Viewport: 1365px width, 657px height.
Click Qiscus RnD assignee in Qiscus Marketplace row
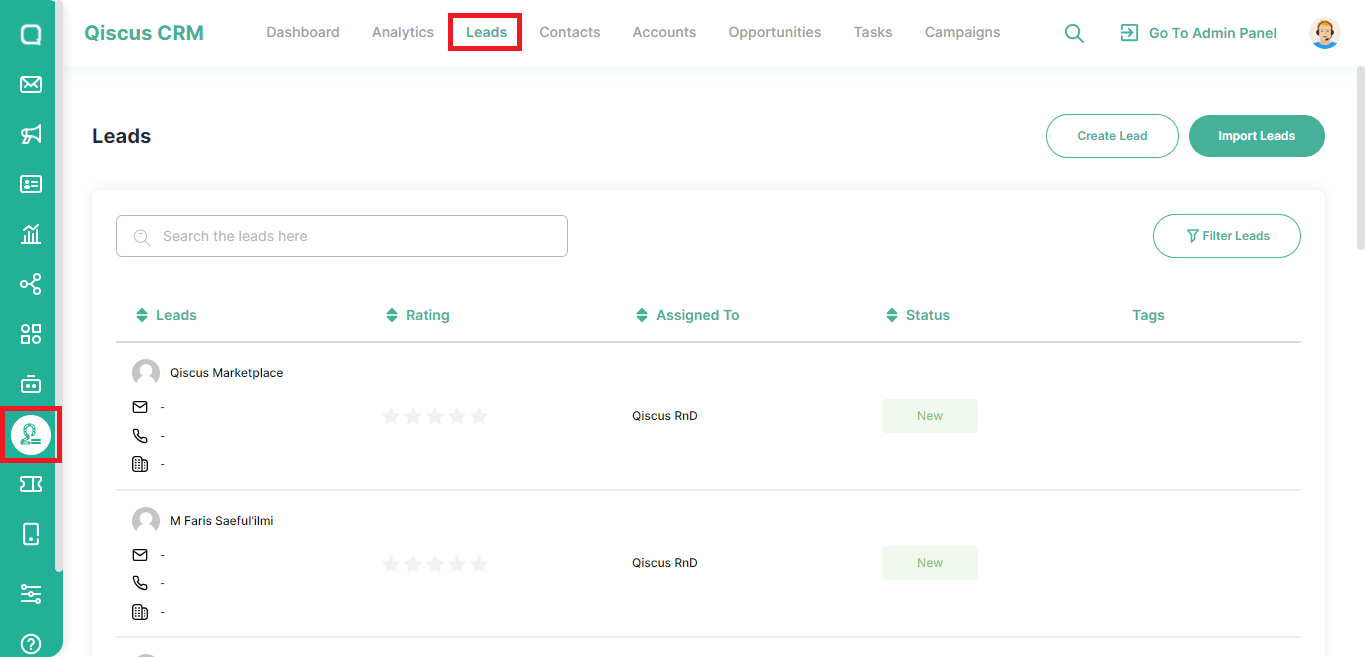[x=665, y=416]
